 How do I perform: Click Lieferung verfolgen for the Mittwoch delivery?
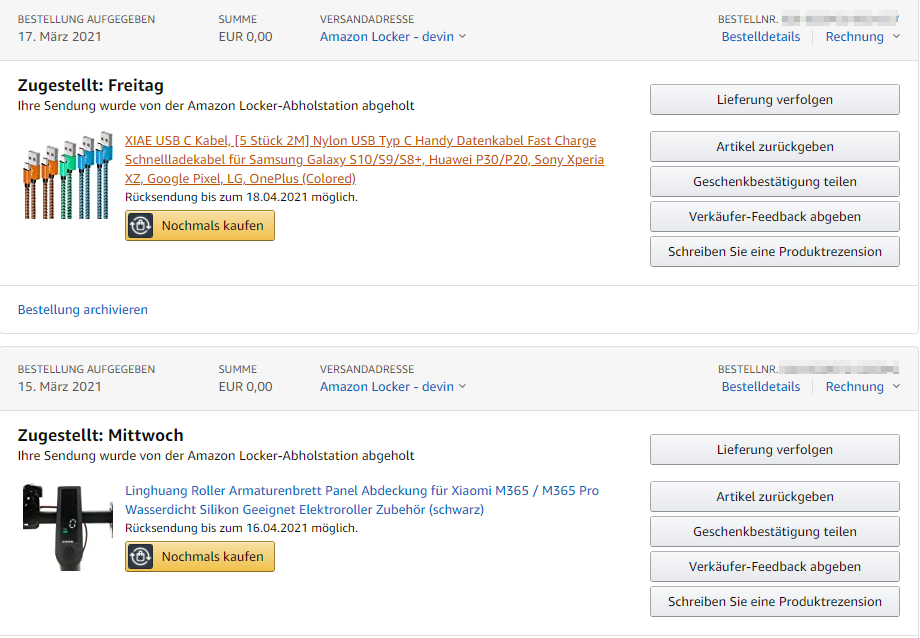coord(774,450)
